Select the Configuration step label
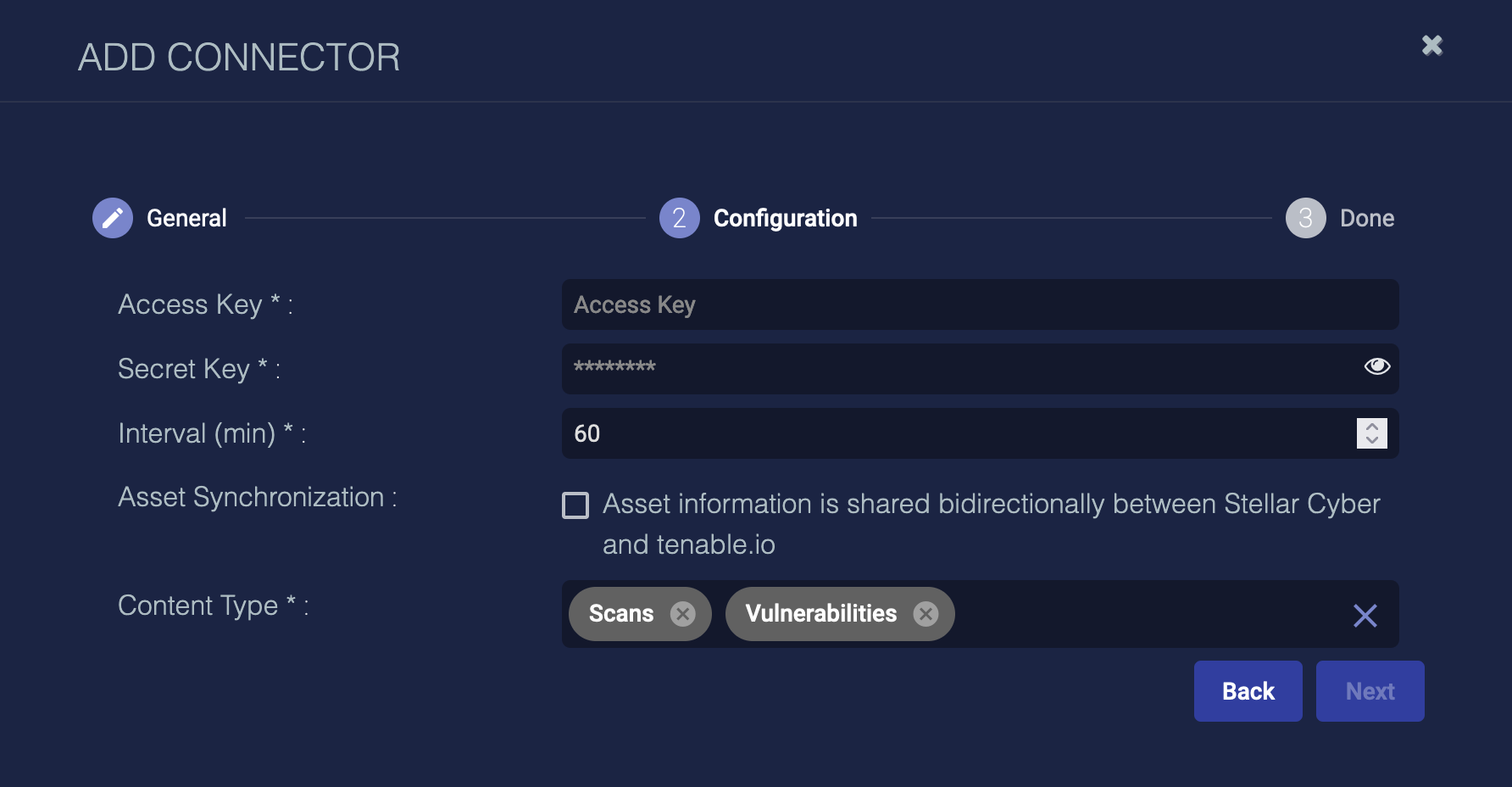The height and width of the screenshot is (787, 1512). point(785,218)
